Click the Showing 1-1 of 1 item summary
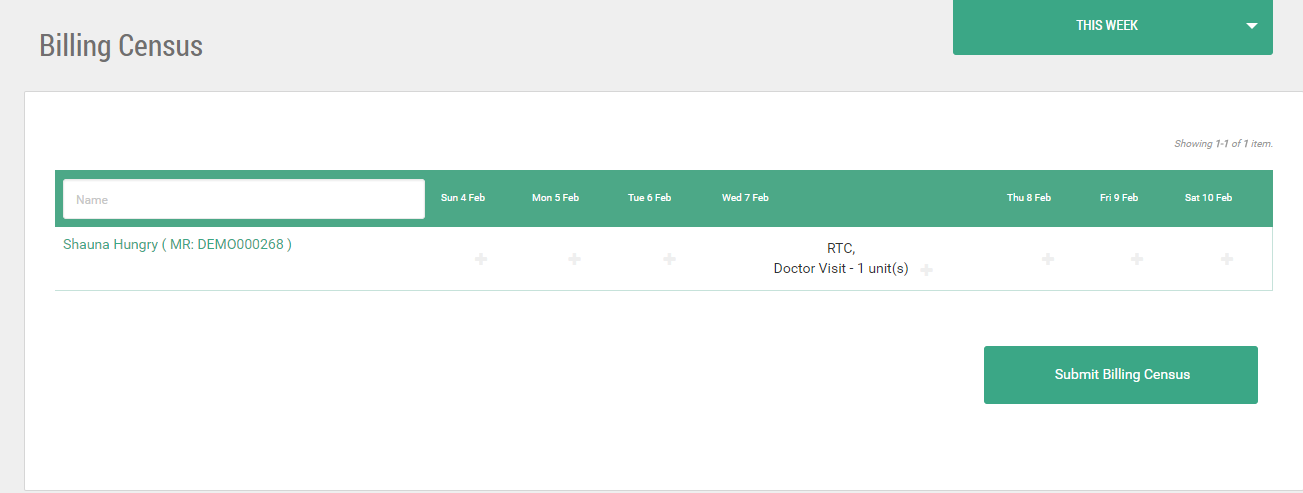This screenshot has height=493, width=1303. coord(1223,144)
